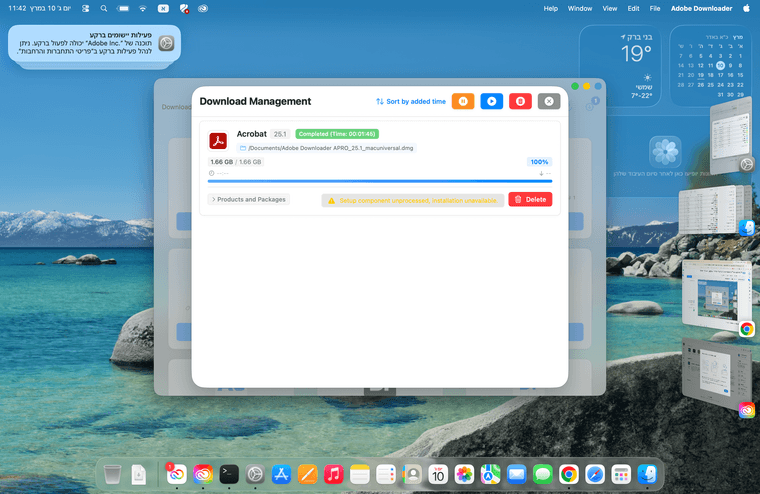Open the Trash in the Dock
This screenshot has width=760, height=494.
coord(113,474)
